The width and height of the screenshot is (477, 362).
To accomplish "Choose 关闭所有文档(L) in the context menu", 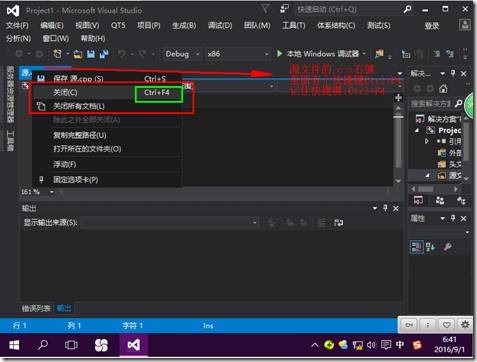I will point(107,106).
